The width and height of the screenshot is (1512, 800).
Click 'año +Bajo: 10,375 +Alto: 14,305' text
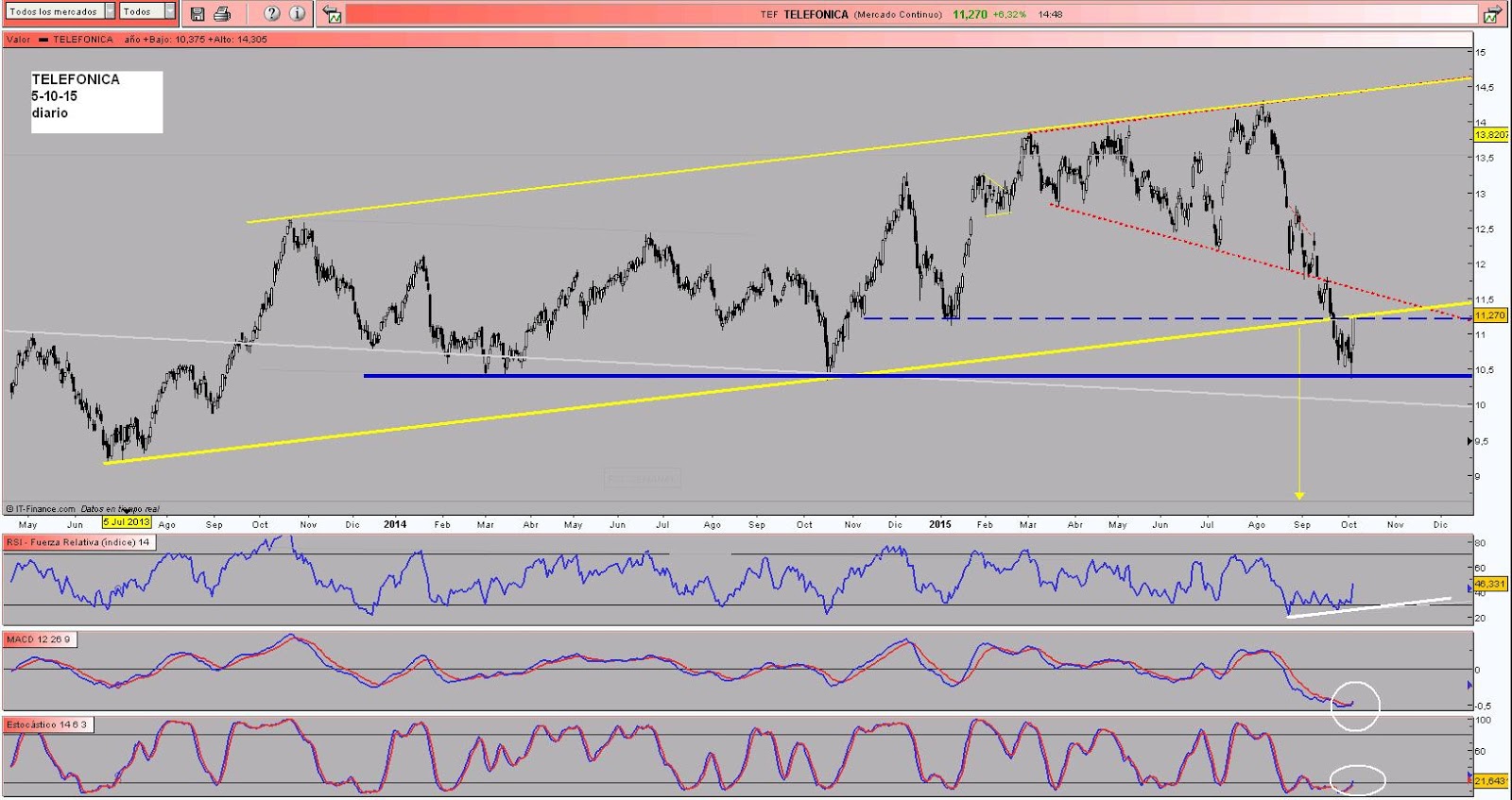click(196, 40)
